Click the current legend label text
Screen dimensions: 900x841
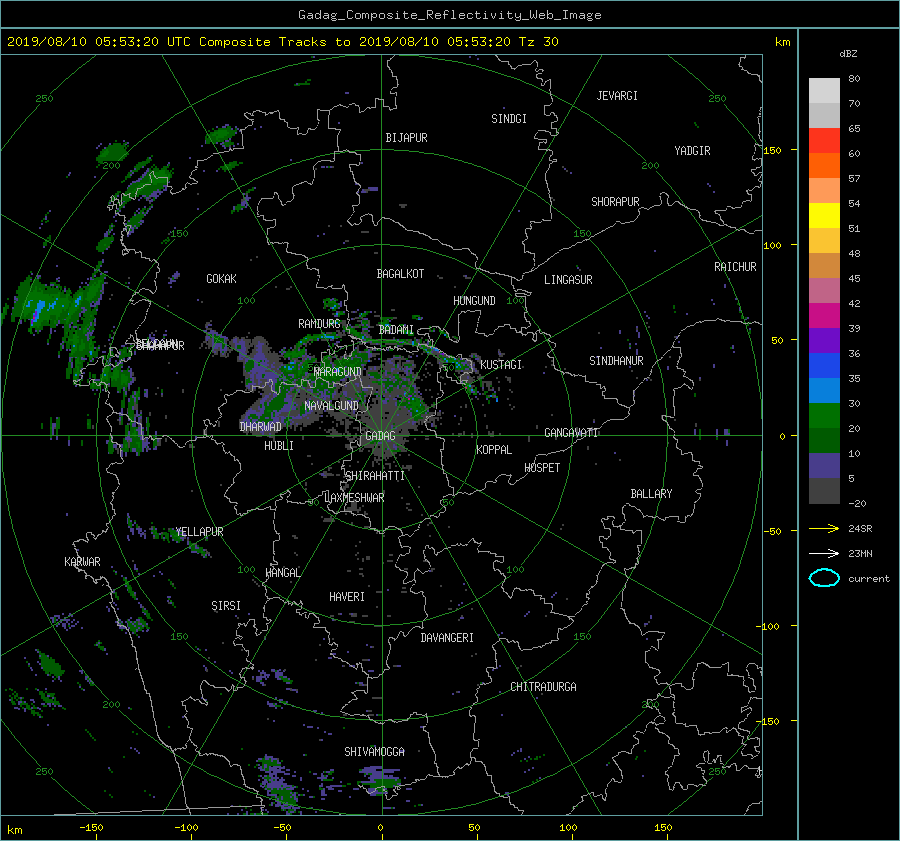click(868, 579)
